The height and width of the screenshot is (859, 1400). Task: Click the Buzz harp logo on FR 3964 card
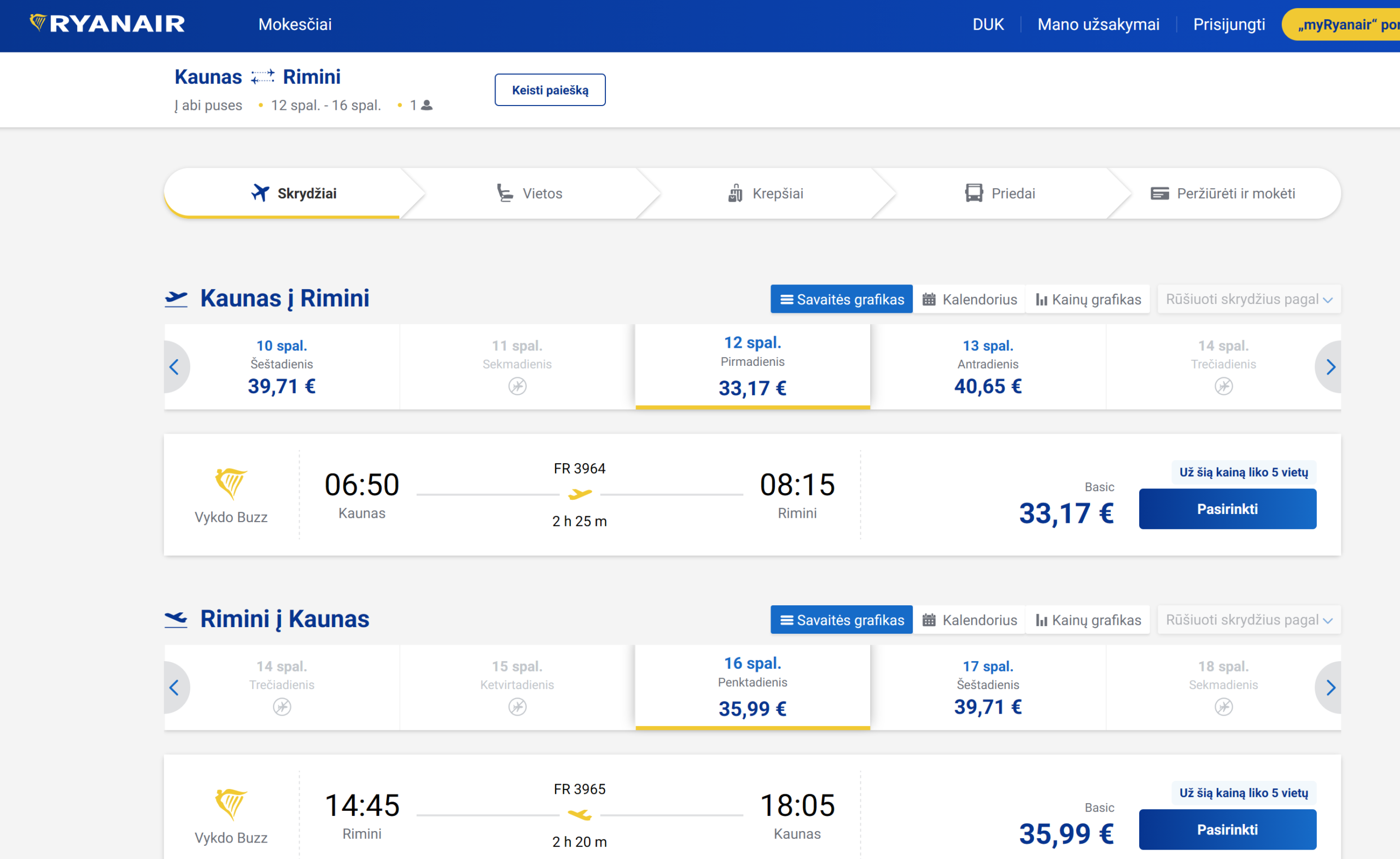231,484
